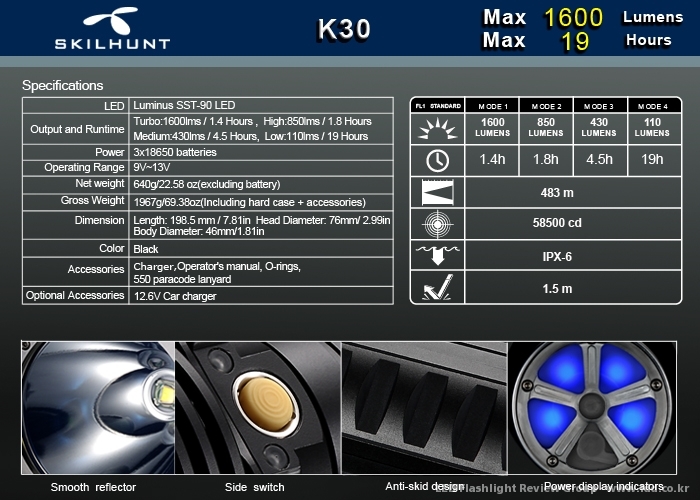The width and height of the screenshot is (700, 500).
Task: Open the blue power display indicators photo
Action: point(594,408)
